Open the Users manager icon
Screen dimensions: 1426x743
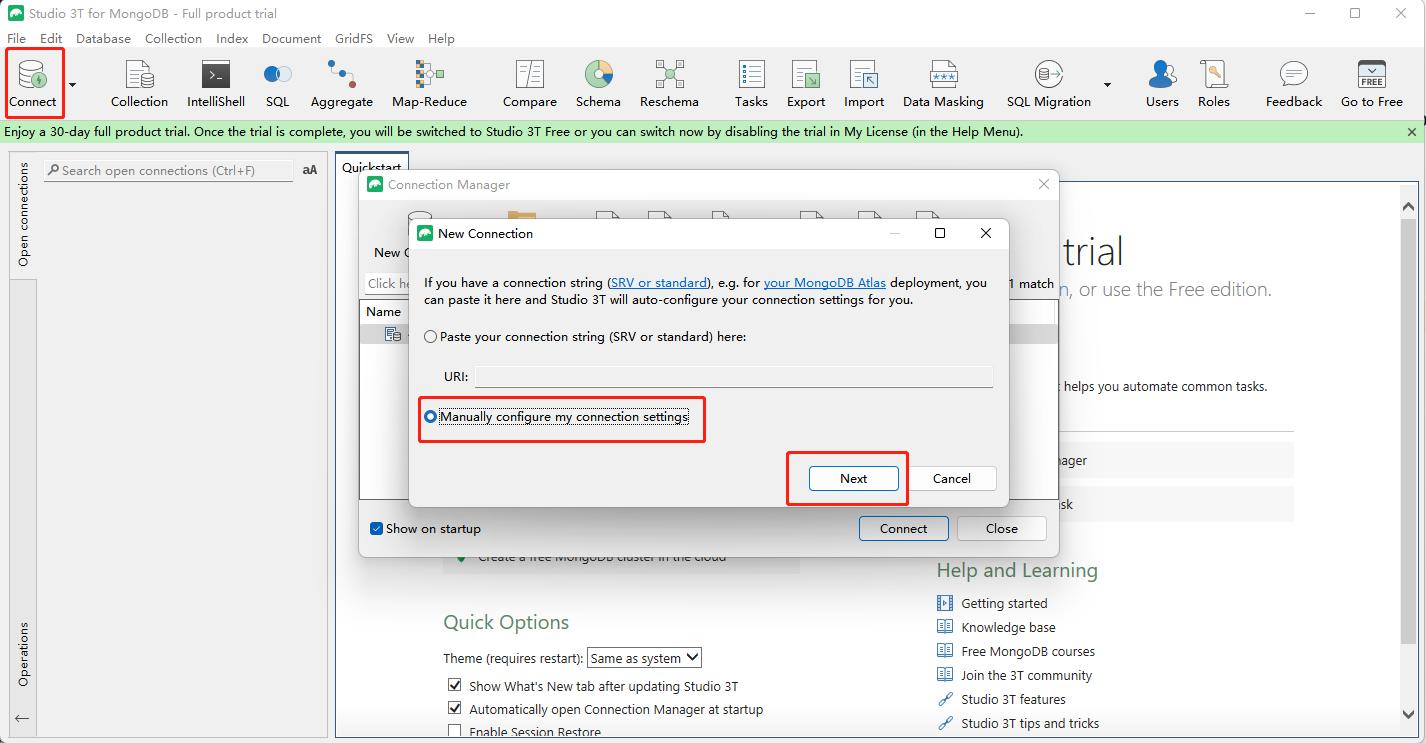point(1162,83)
